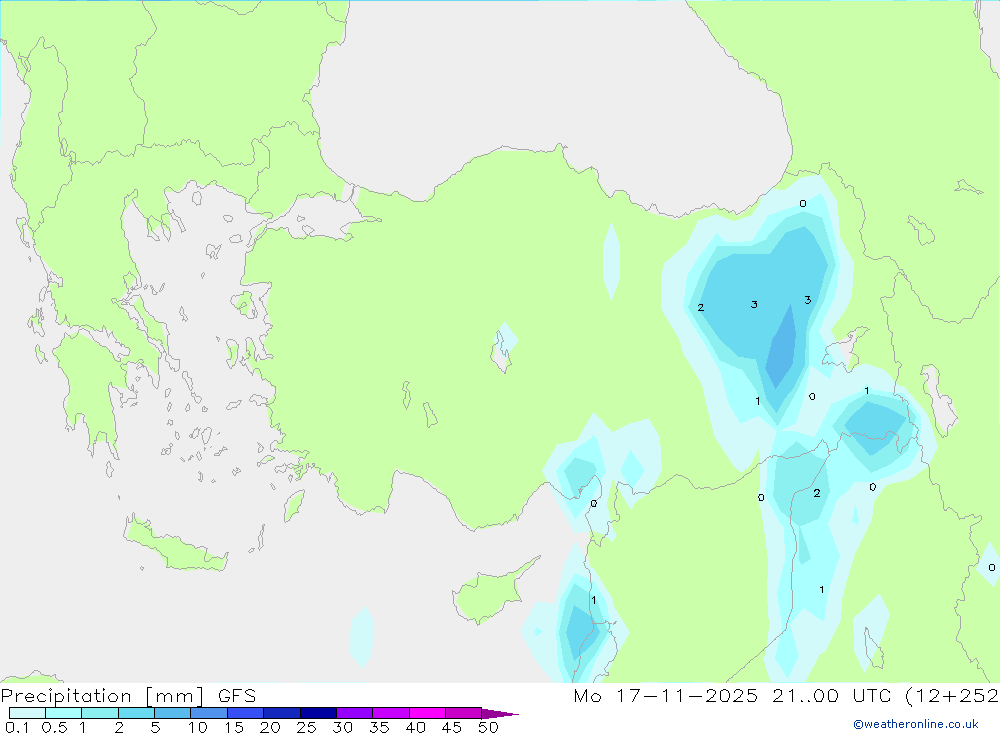Select the '10' legend scale label
The width and height of the screenshot is (1000, 733).
click(x=198, y=727)
